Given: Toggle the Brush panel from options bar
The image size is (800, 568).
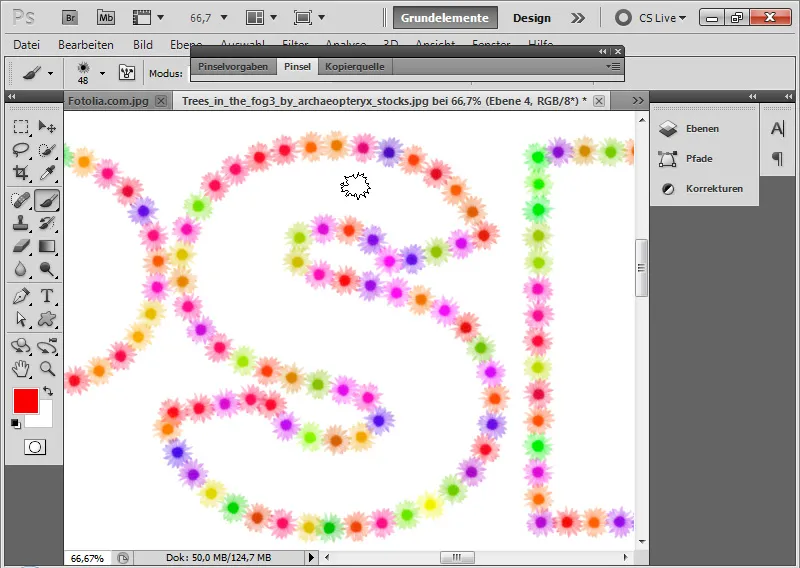Looking at the screenshot, I should click(x=127, y=73).
